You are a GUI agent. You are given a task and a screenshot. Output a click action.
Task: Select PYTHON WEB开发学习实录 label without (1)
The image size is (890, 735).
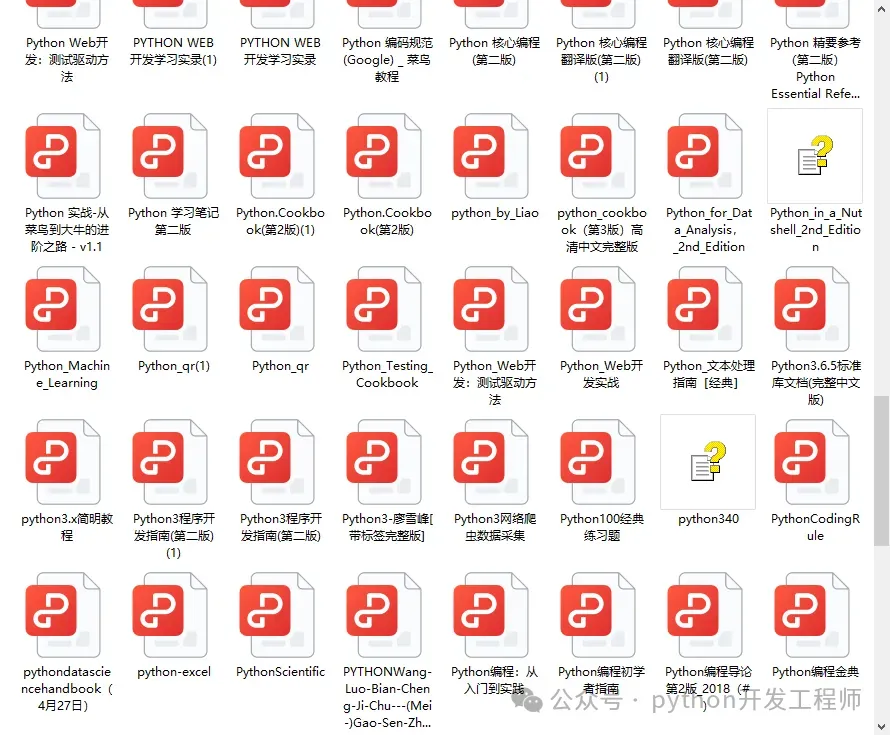click(x=280, y=51)
